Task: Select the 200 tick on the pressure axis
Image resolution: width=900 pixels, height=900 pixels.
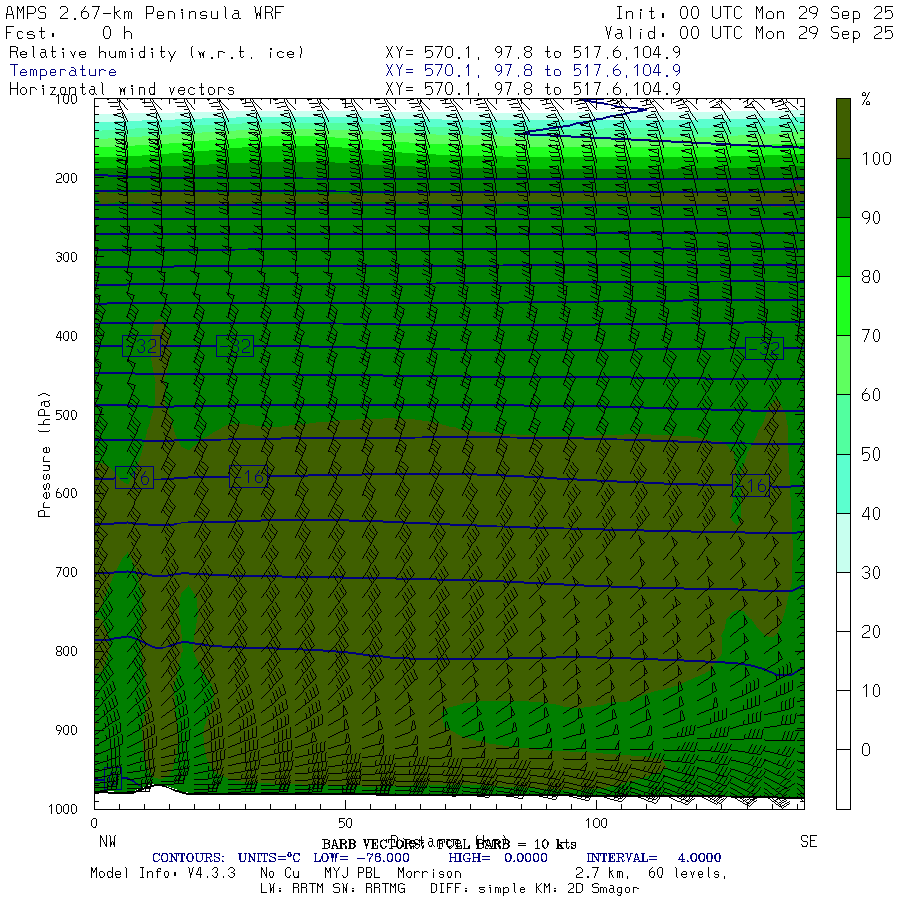Action: [x=66, y=178]
